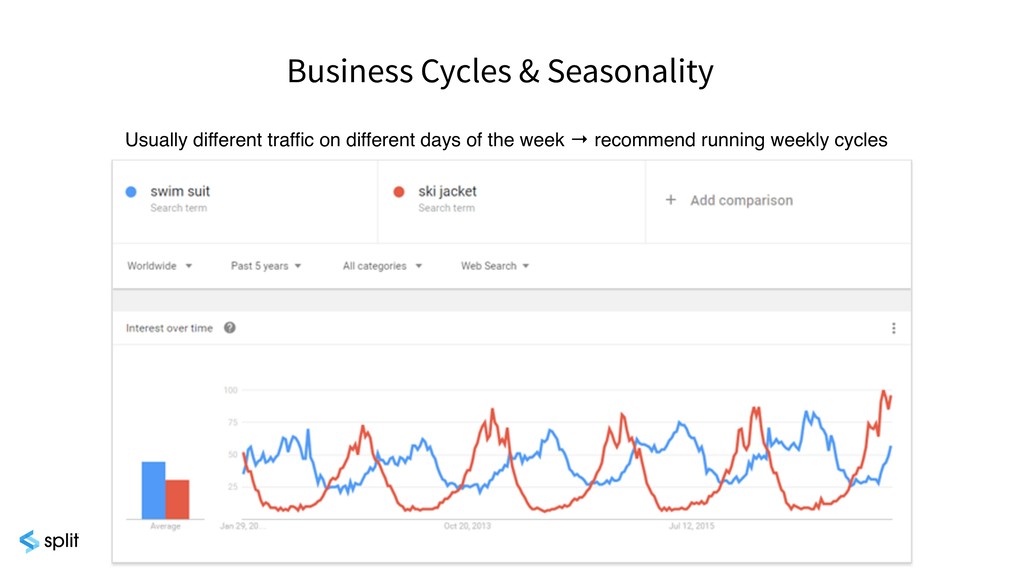
Task: Click the Jul 12, 2015 axis date label
Action: [x=691, y=526]
